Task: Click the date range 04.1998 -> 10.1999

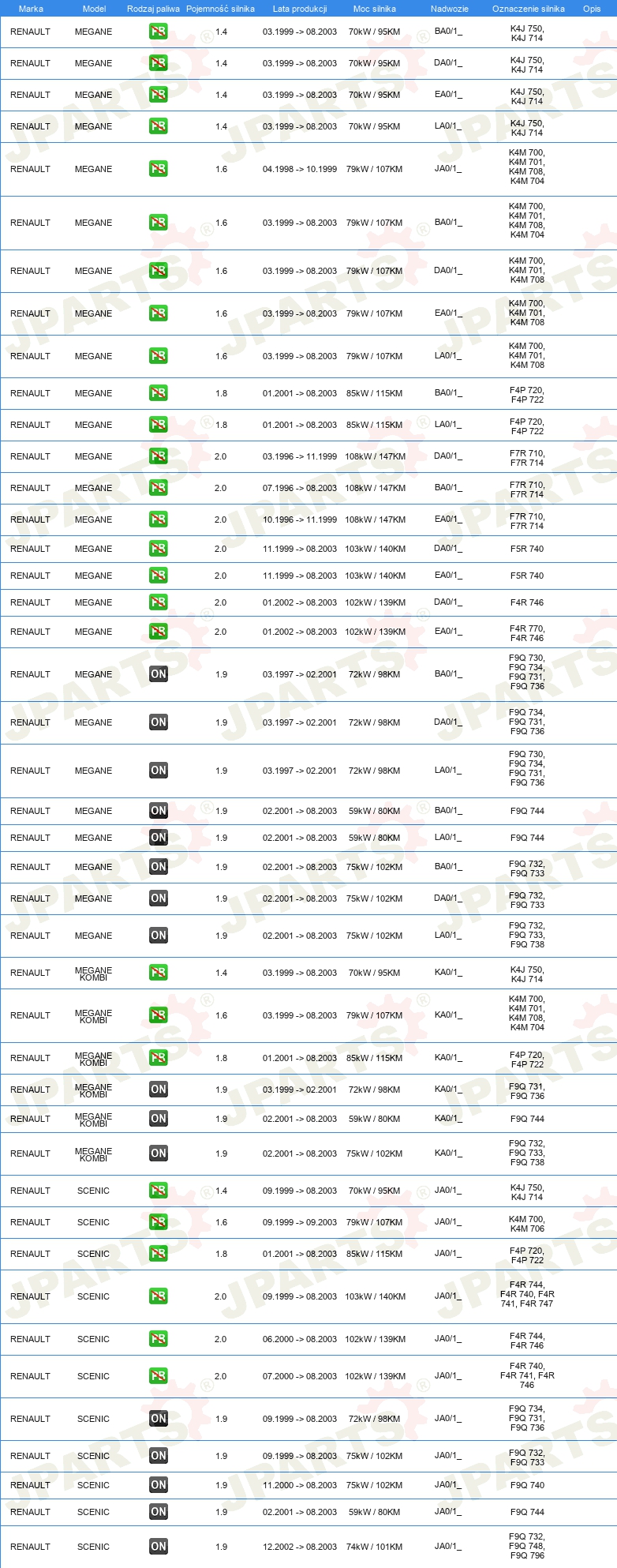Action: click(300, 169)
